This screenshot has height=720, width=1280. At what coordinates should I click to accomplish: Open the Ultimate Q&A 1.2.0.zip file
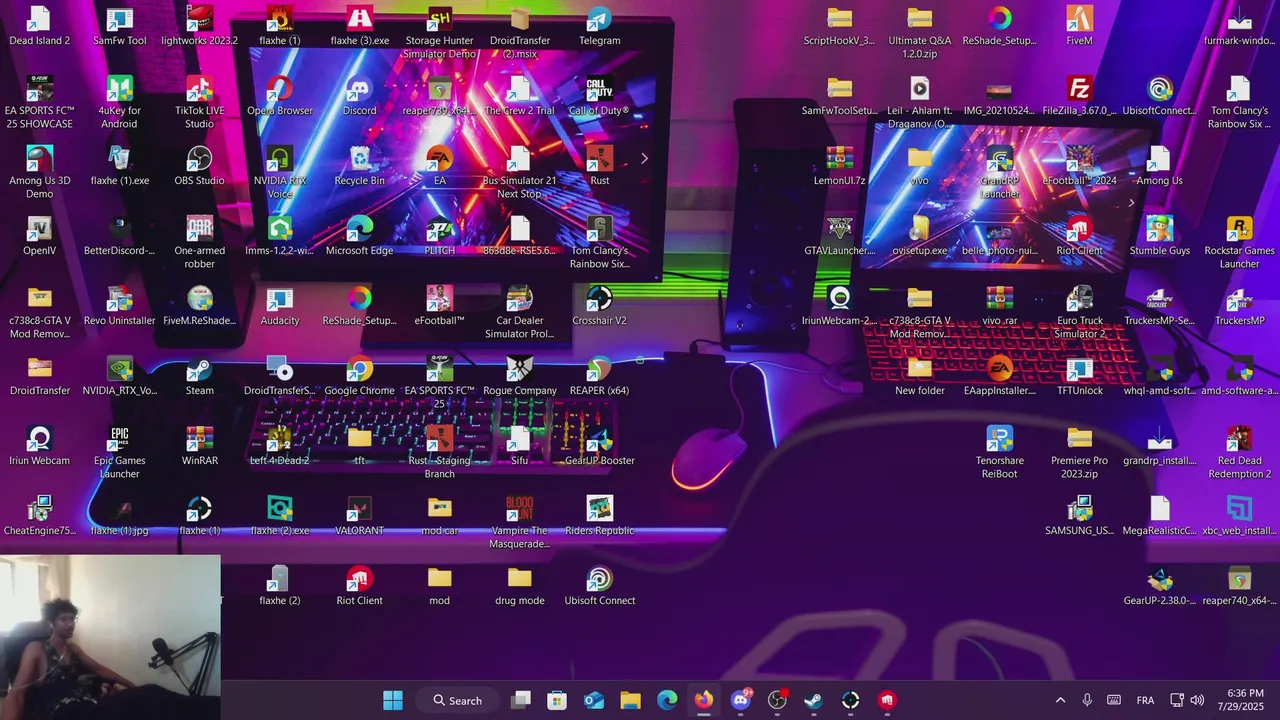click(919, 33)
